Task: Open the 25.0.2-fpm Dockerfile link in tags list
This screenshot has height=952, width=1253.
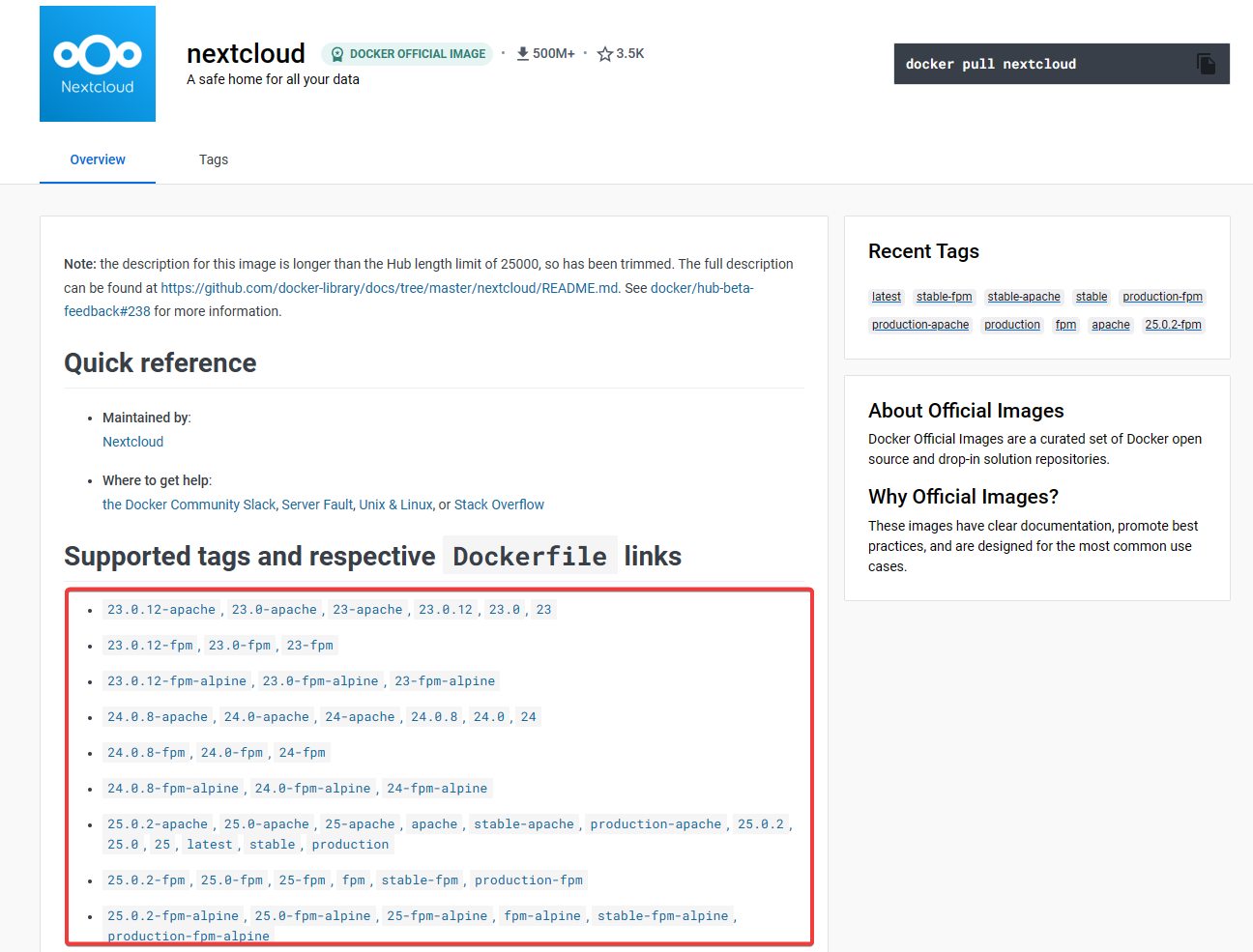Action: 146,880
